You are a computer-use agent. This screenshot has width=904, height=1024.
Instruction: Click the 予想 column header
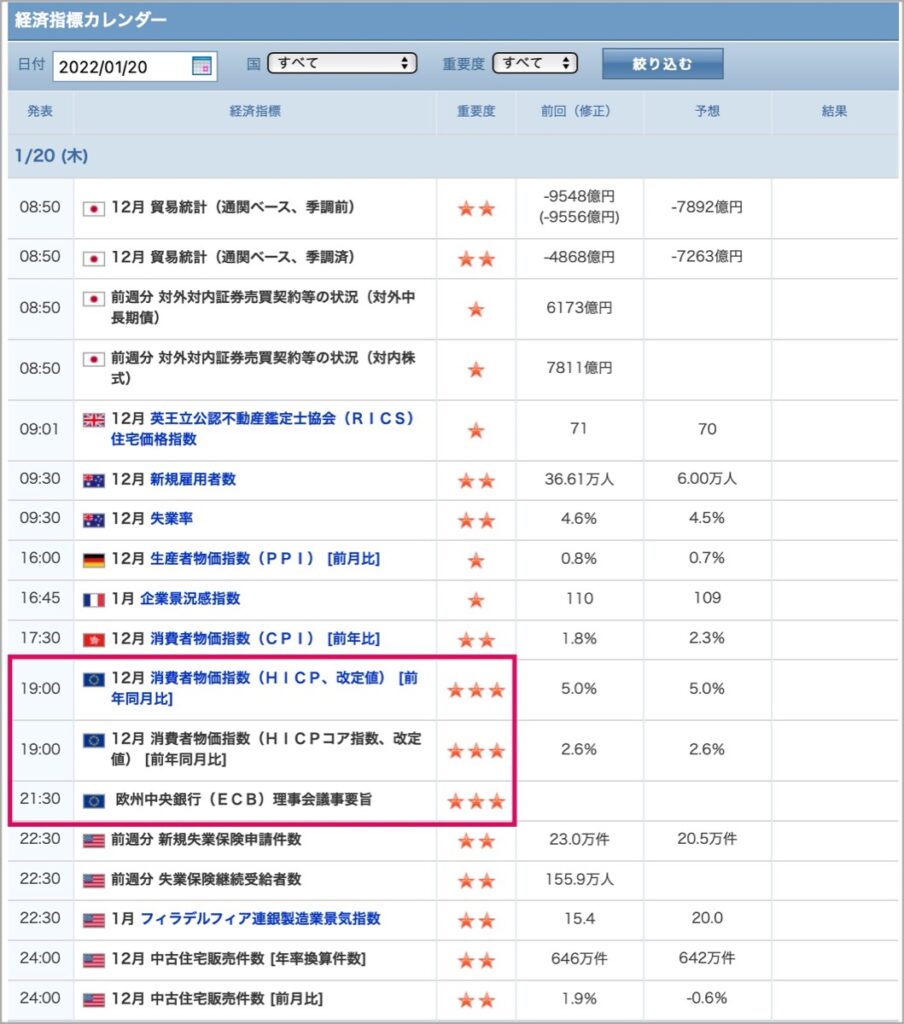pos(707,111)
